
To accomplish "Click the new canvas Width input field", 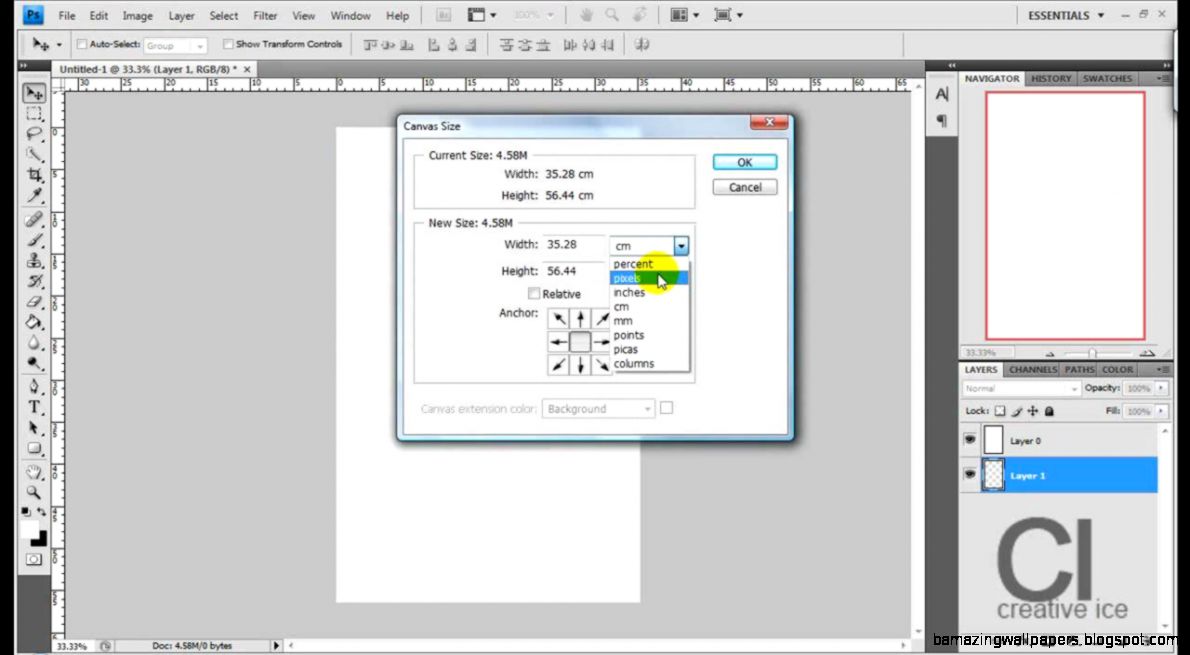I will [x=574, y=244].
